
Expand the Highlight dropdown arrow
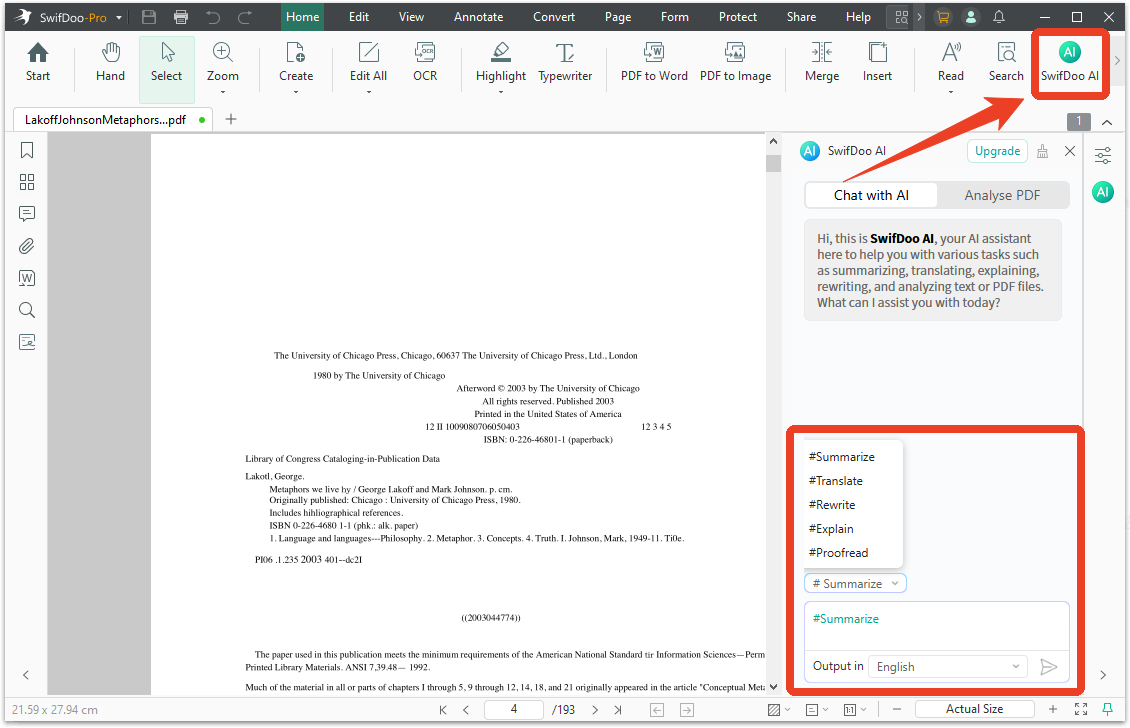click(501, 92)
